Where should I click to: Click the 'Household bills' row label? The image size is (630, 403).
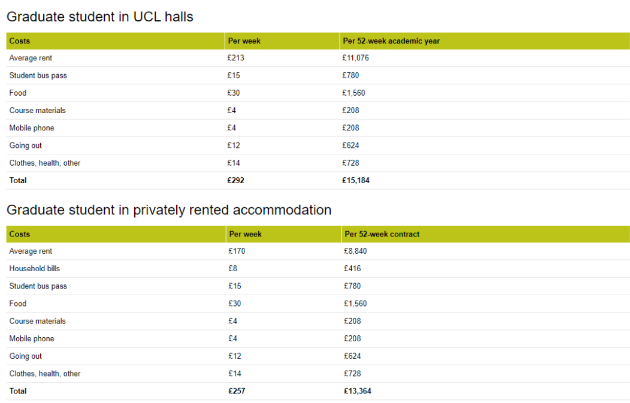34,268
